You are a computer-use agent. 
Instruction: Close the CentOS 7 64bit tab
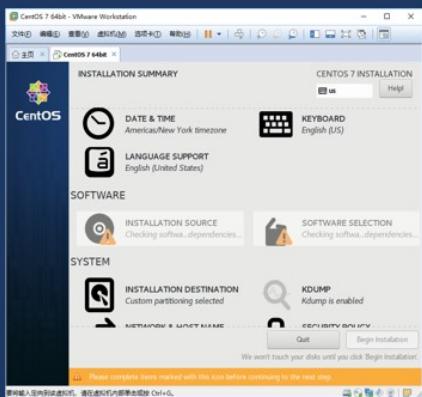pos(114,54)
